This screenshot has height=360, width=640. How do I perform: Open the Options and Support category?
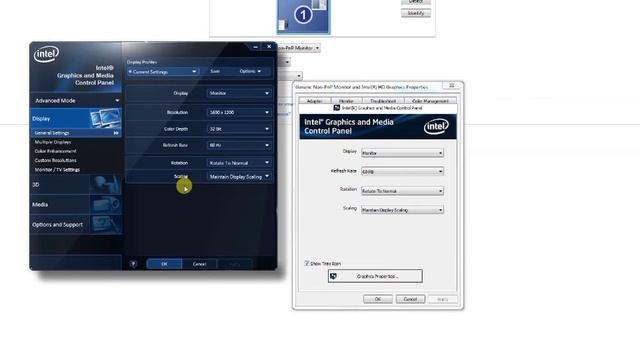(x=76, y=224)
